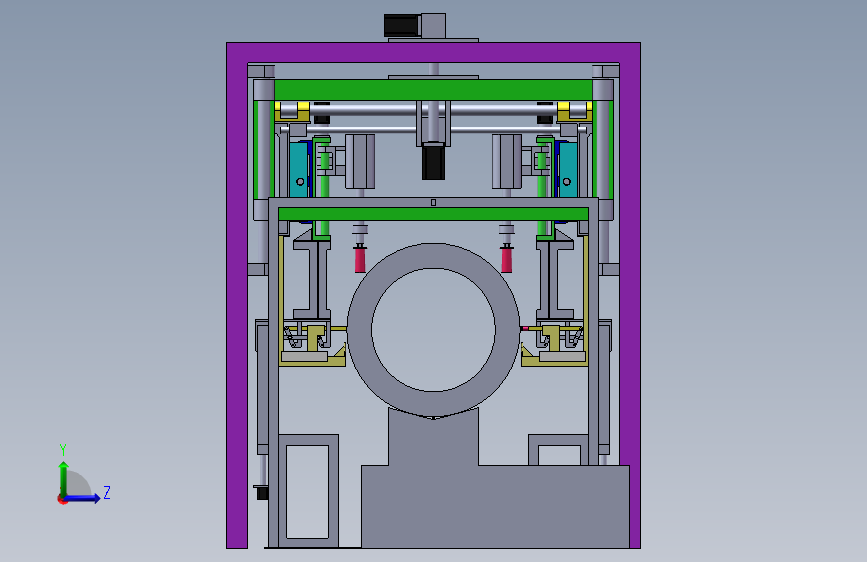Screen dimensions: 867x562
Task: Click the red triad origin point
Action: [x=62, y=499]
